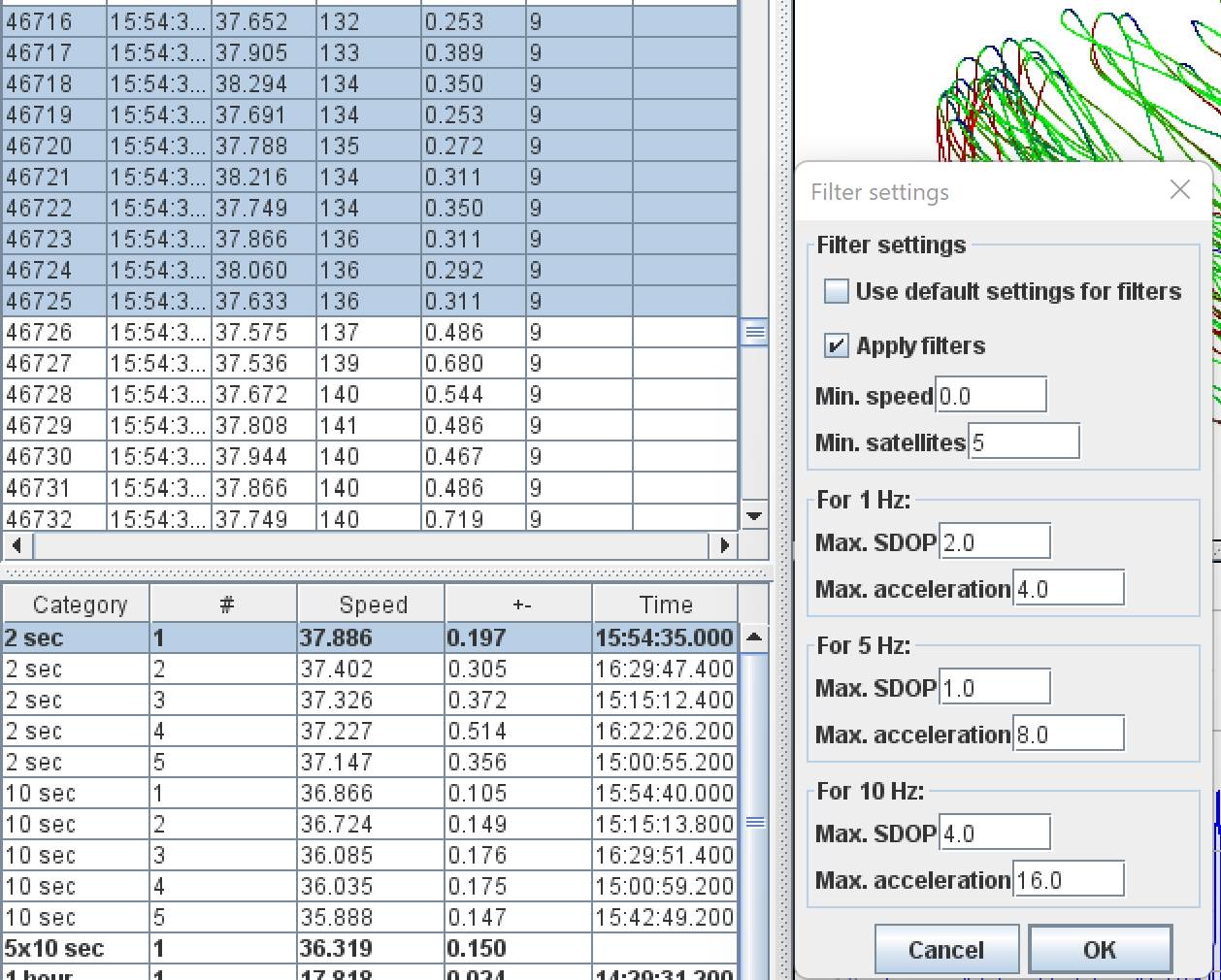Select data row 46728
Image resolution: width=1221 pixels, height=980 pixels.
click(x=369, y=395)
